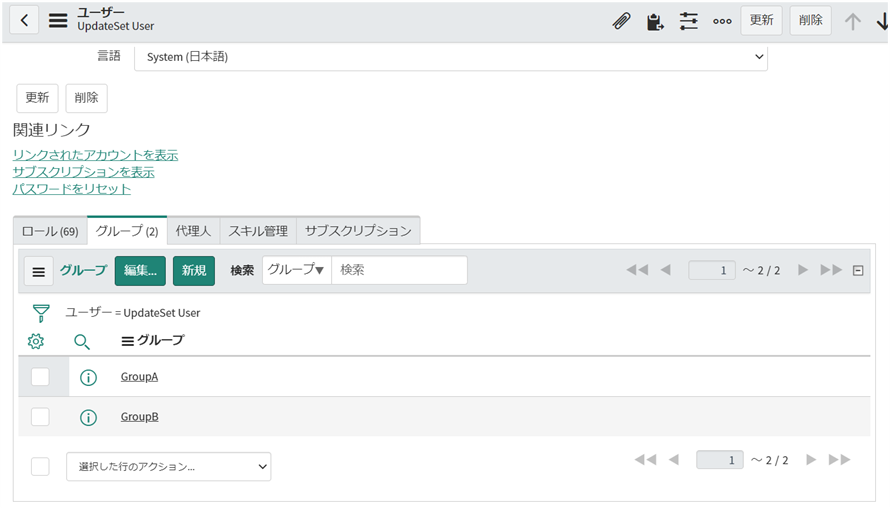Check the GroupB row checkbox

[40, 417]
